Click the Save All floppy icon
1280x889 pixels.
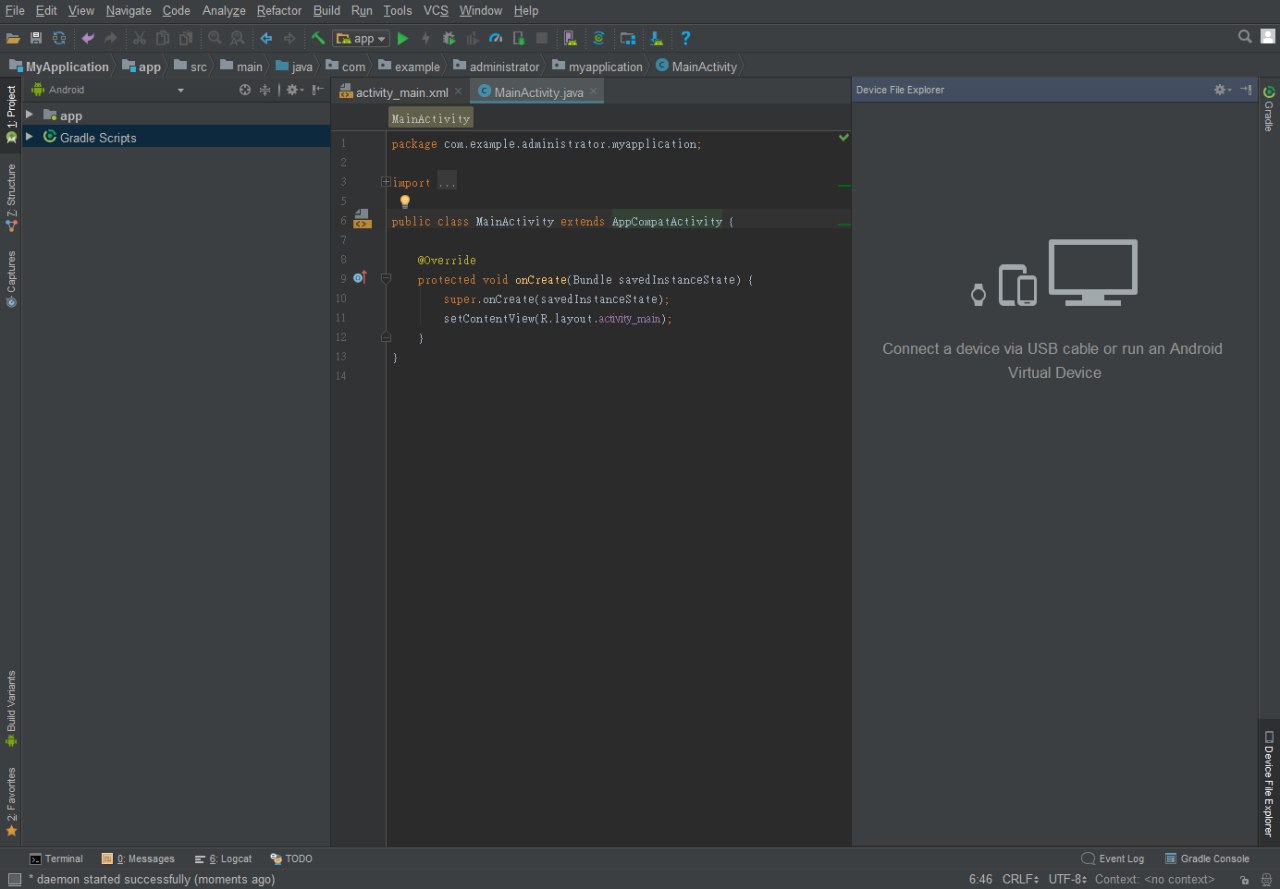point(36,38)
